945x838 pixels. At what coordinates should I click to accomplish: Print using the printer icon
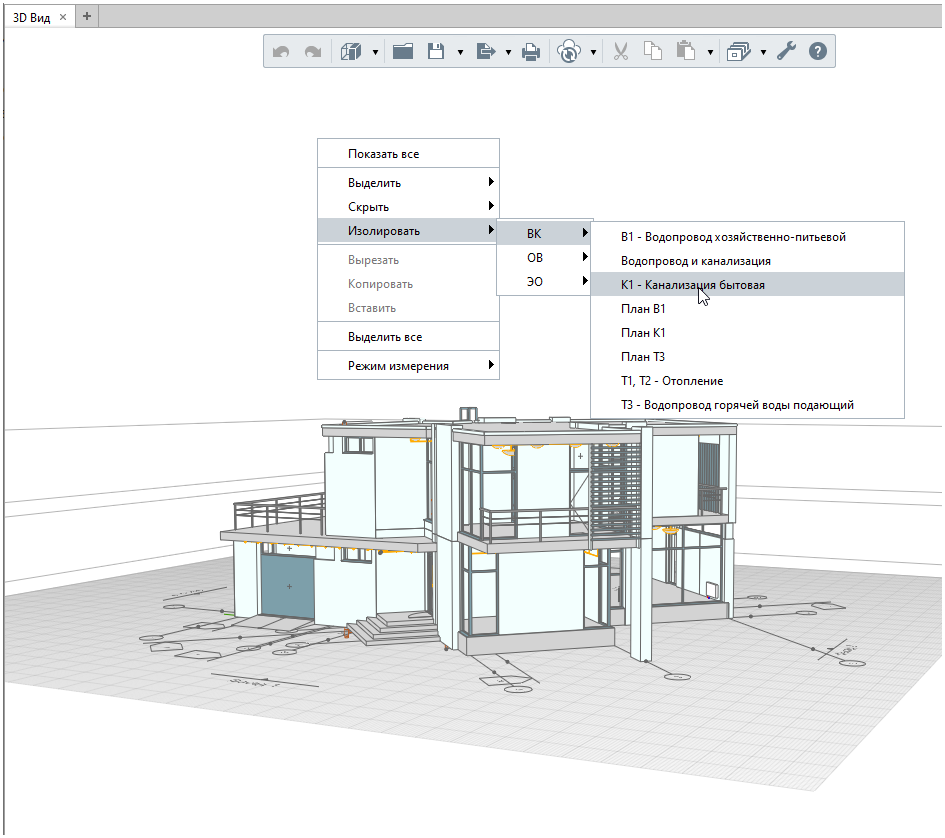click(531, 52)
